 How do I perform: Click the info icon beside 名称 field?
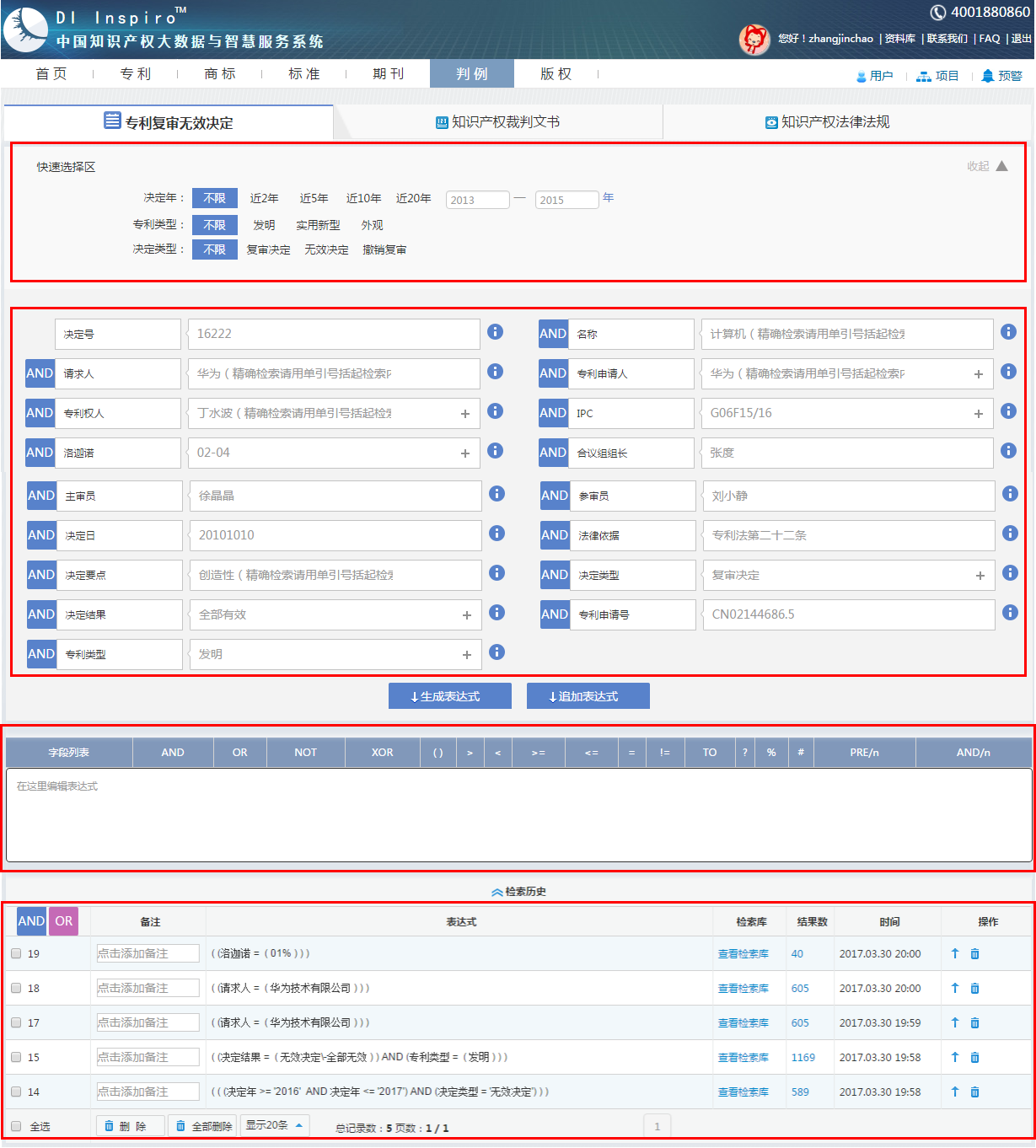tap(1008, 332)
